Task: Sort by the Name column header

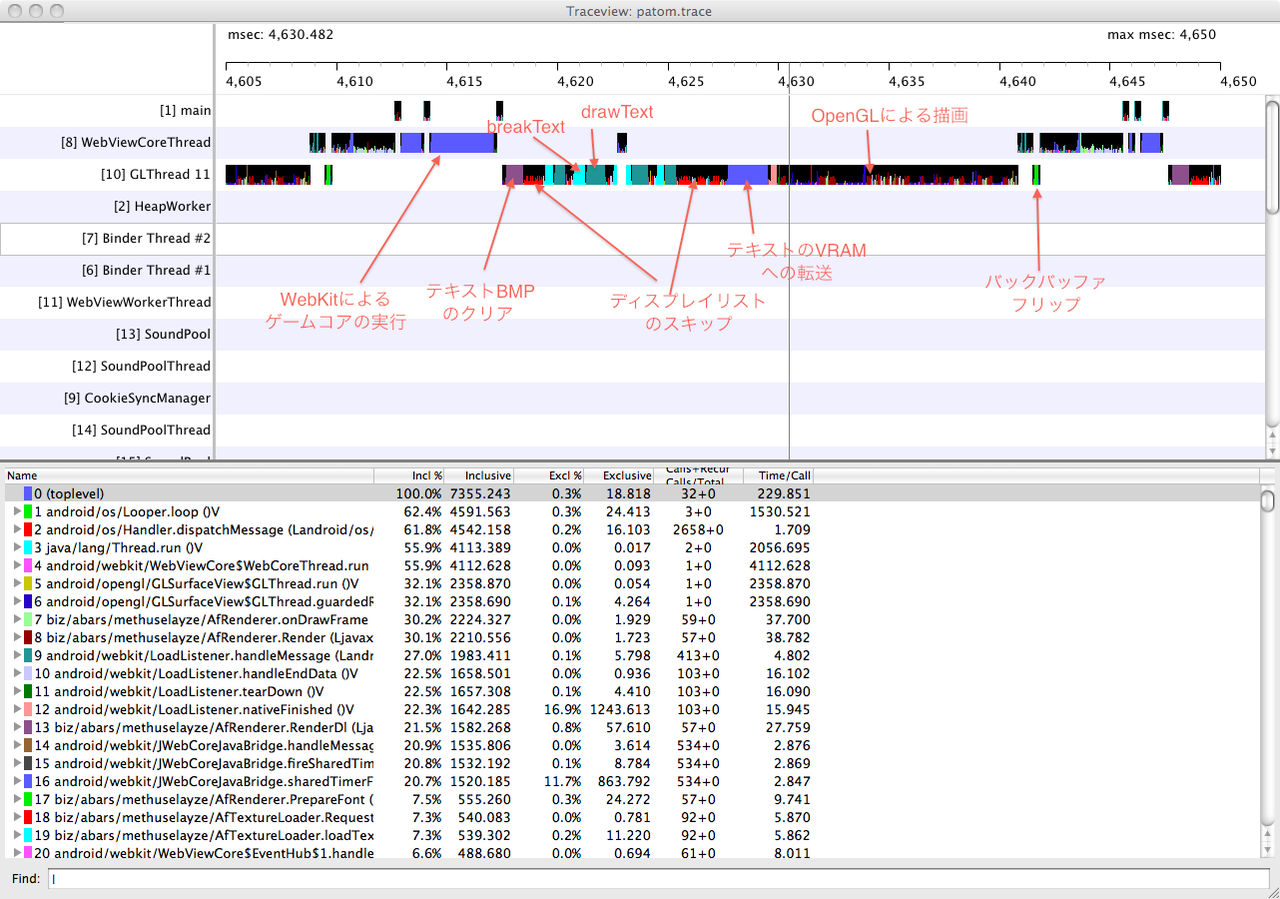Action: (x=187, y=475)
